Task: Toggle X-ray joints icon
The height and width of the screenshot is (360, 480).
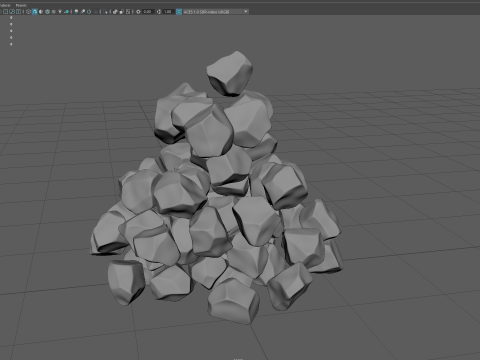Action: click(128, 12)
